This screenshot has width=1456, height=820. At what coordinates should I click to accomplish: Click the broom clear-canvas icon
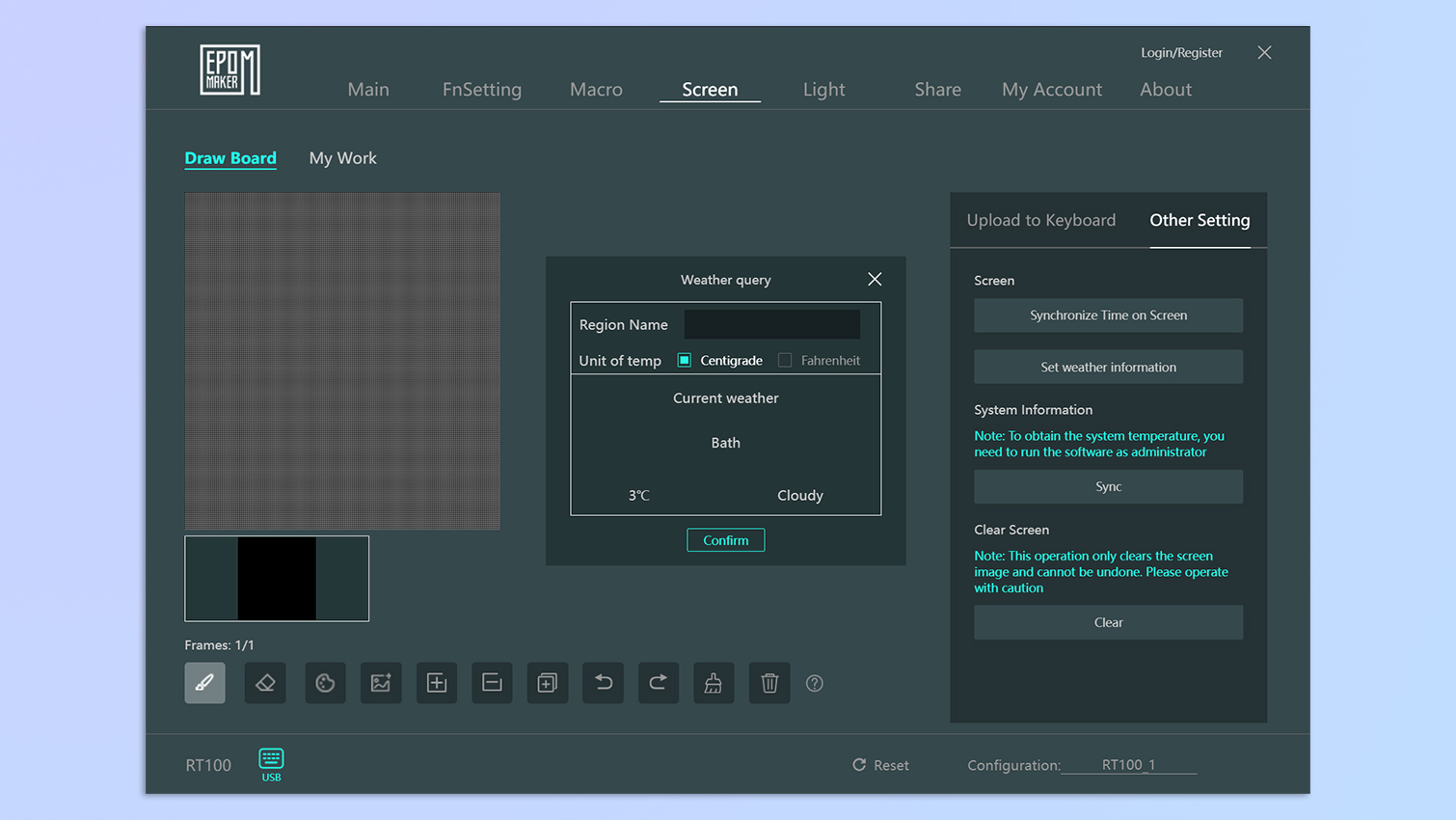[x=714, y=683]
